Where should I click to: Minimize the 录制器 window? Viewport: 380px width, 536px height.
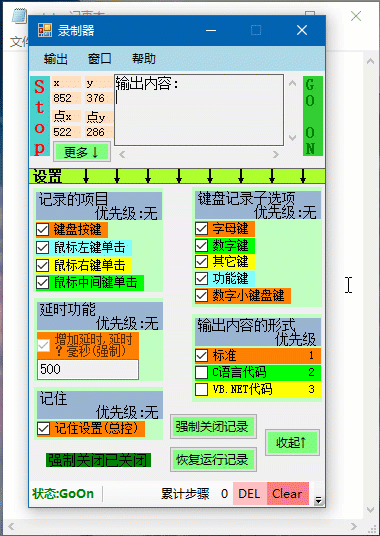tap(211, 30)
